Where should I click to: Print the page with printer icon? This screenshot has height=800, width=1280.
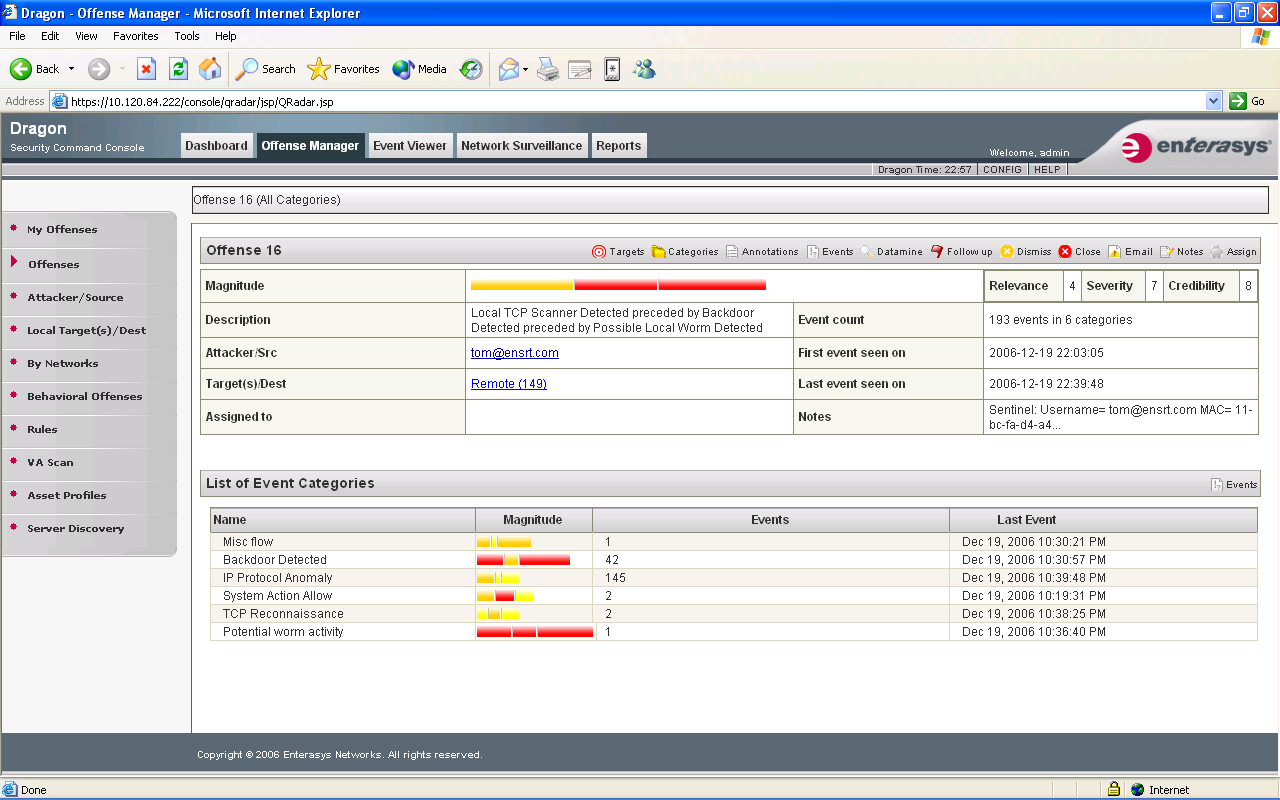click(x=547, y=69)
